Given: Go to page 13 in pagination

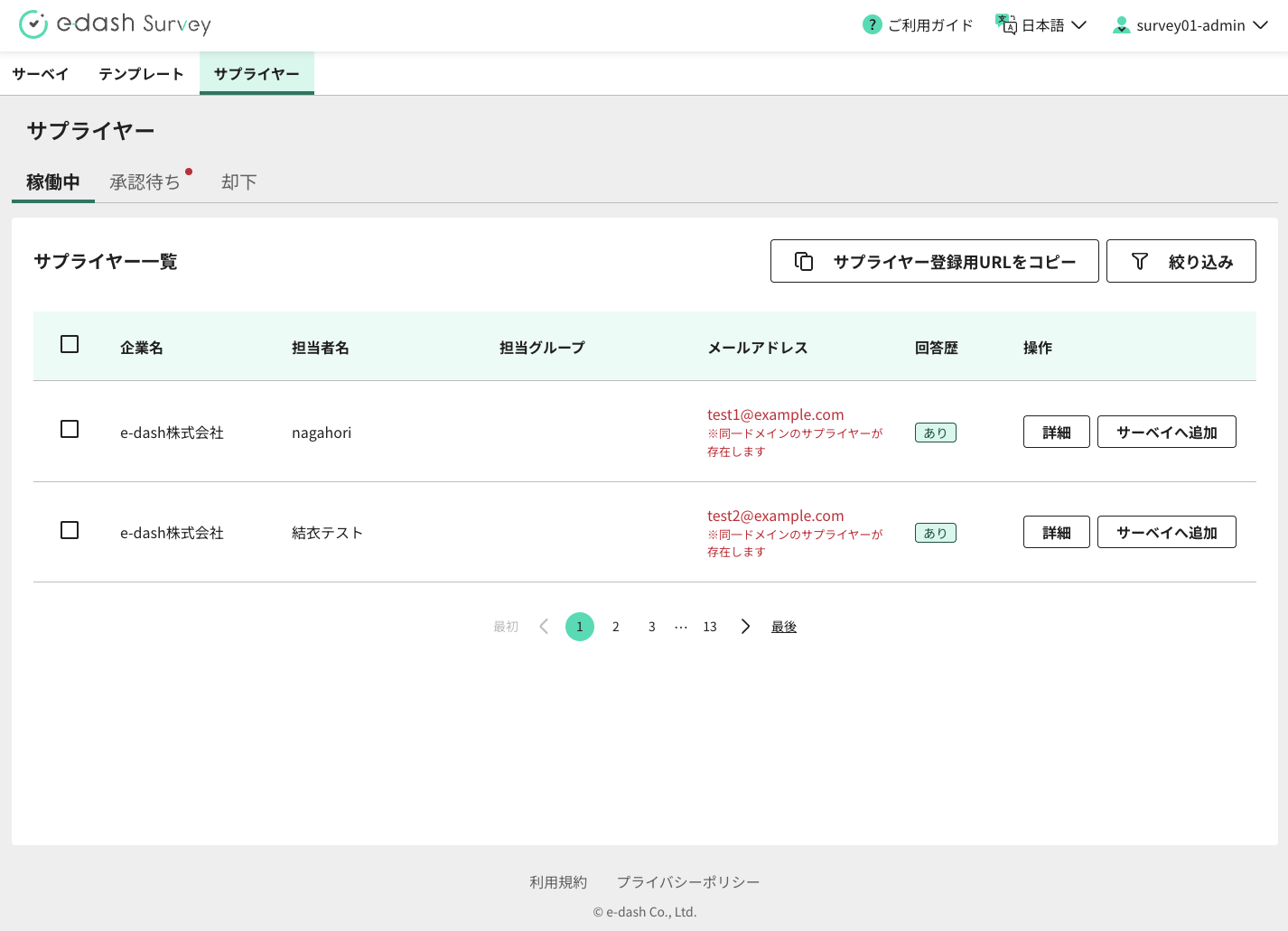Looking at the screenshot, I should [x=710, y=627].
